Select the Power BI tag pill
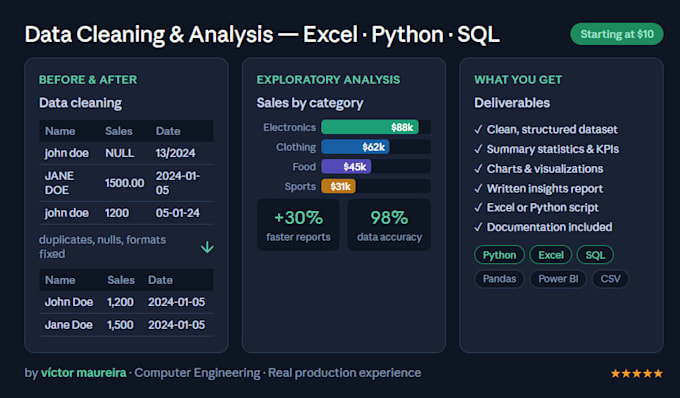 point(558,279)
